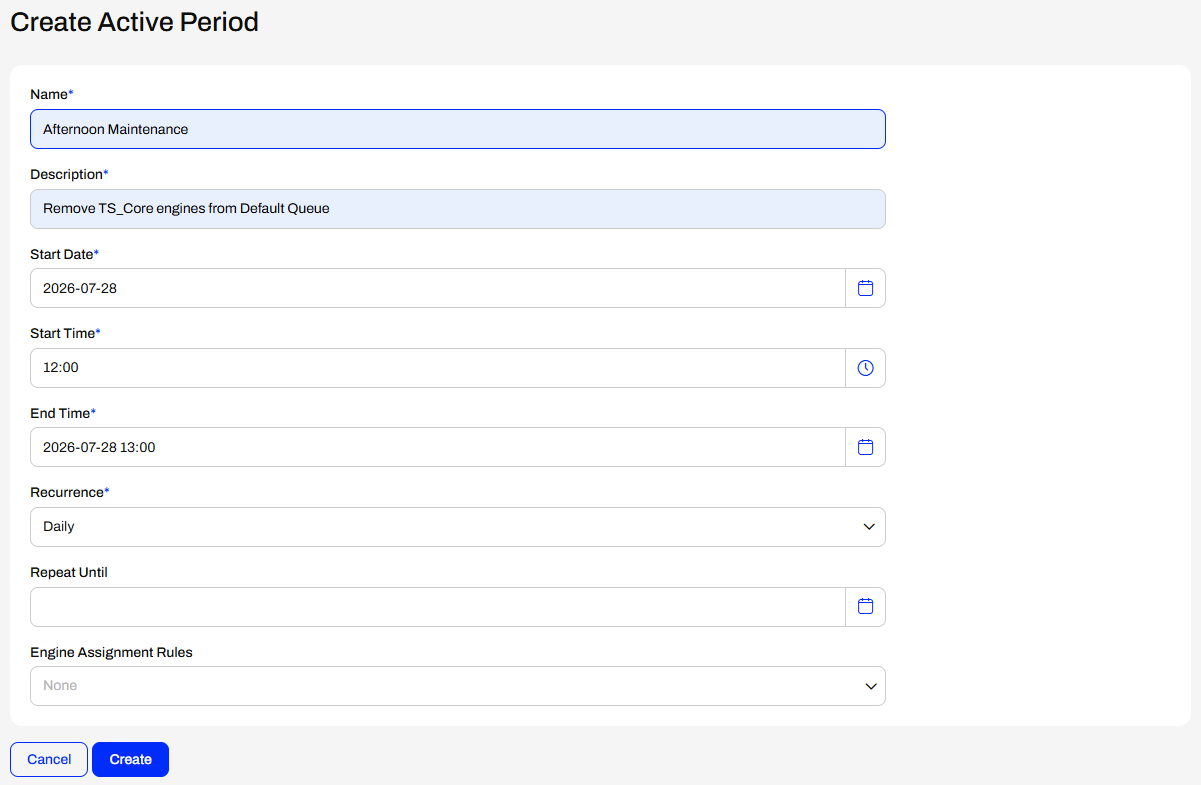Select the Start Date field showing 2026-07-28
The width and height of the screenshot is (1201, 785).
[x=438, y=288]
